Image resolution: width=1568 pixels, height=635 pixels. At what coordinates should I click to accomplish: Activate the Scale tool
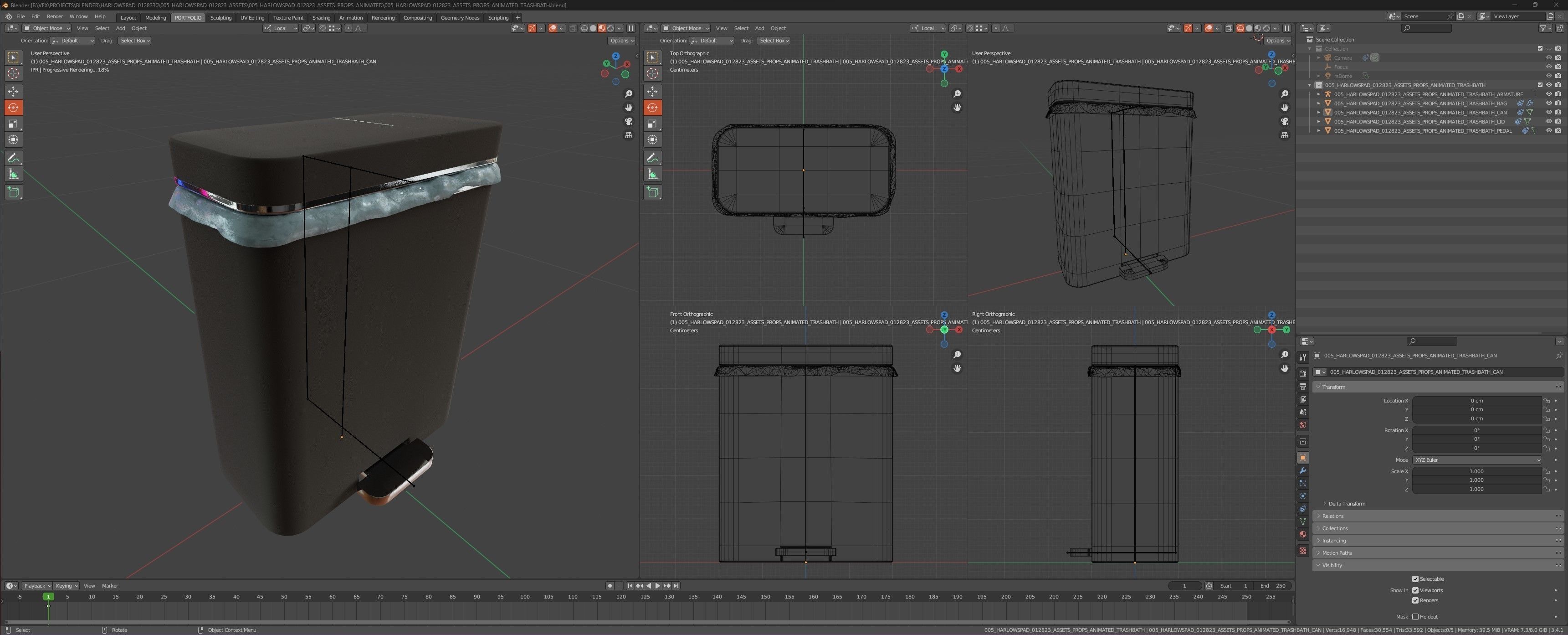[x=13, y=124]
